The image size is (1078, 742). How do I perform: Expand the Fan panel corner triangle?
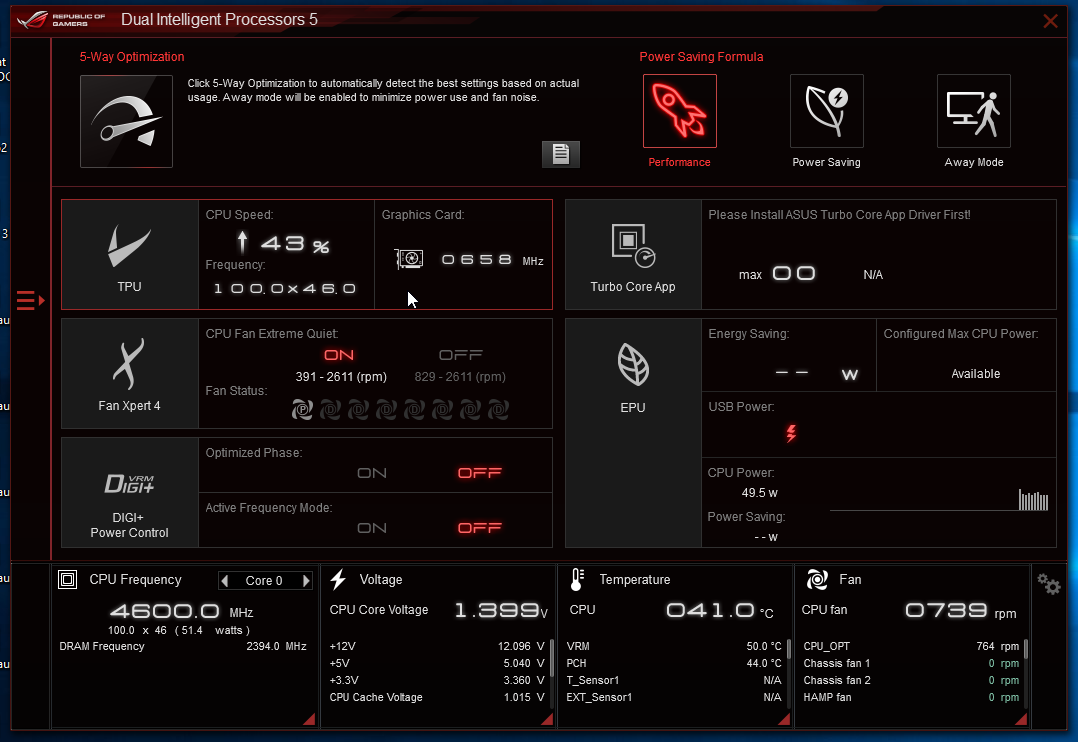click(1021, 719)
